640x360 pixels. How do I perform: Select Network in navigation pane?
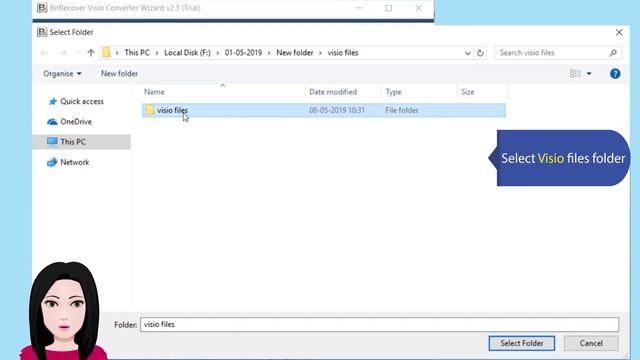coord(74,162)
